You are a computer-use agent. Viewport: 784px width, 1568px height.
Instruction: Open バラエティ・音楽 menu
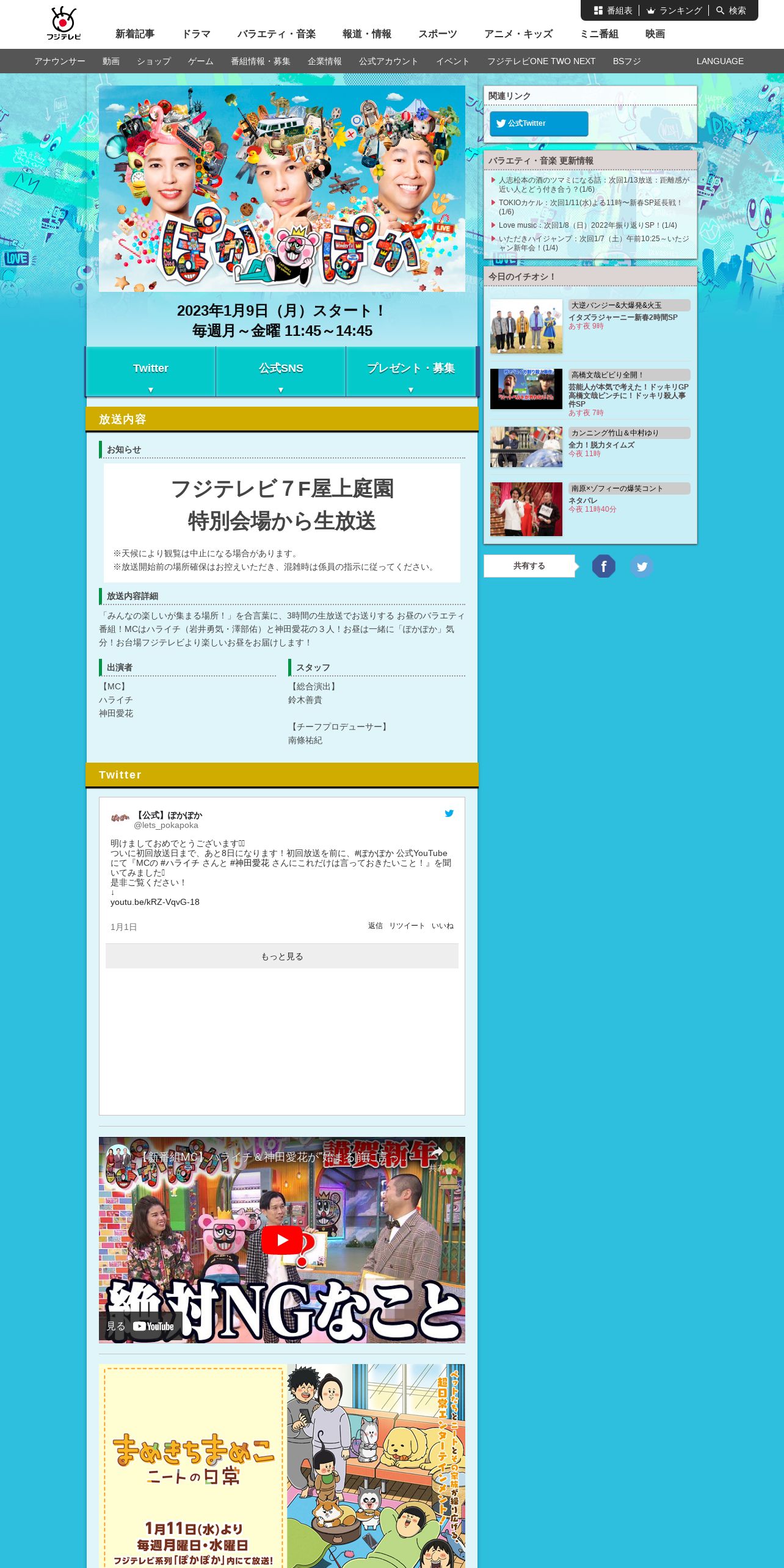277,34
